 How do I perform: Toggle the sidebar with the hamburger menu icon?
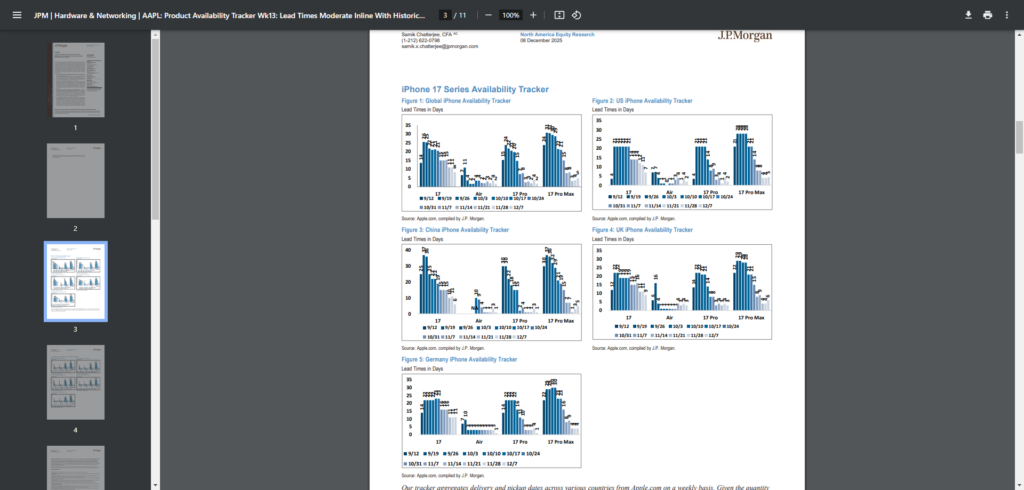click(16, 15)
